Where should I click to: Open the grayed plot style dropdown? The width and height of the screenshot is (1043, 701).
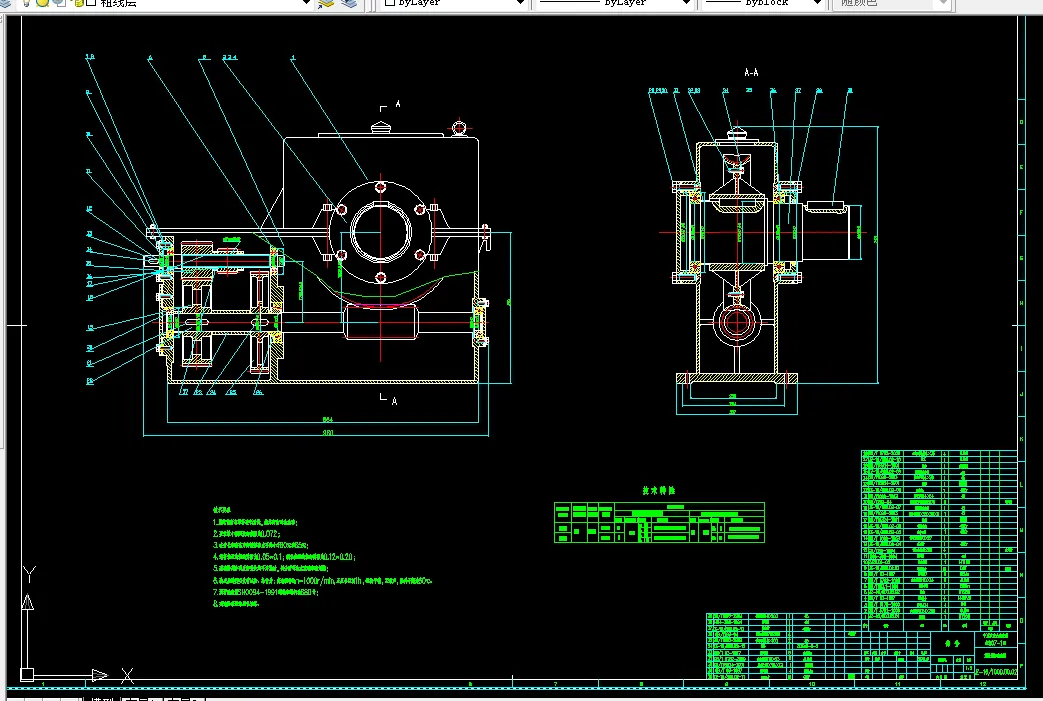pyautogui.click(x=943, y=3)
